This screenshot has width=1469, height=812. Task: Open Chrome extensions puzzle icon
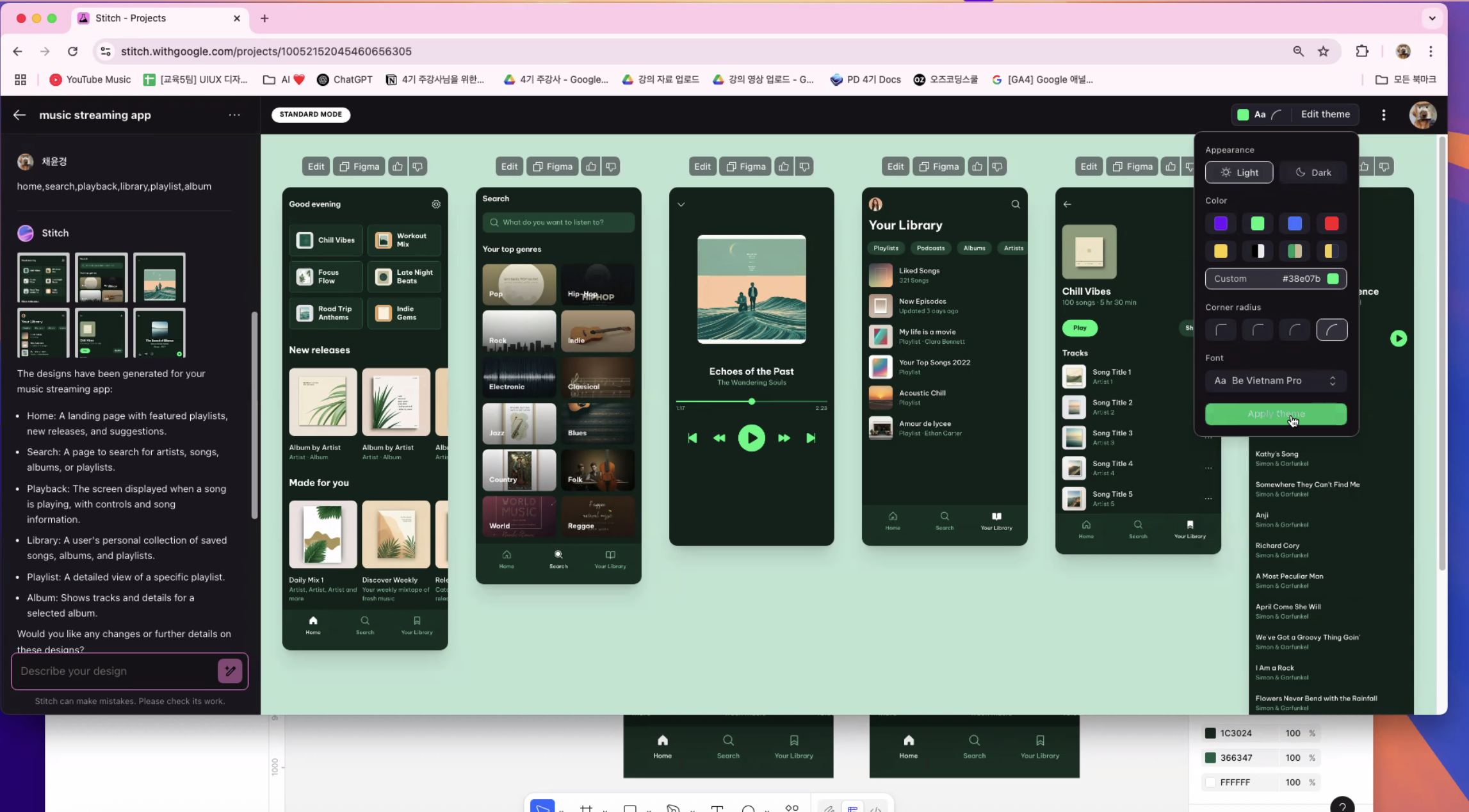1362,51
